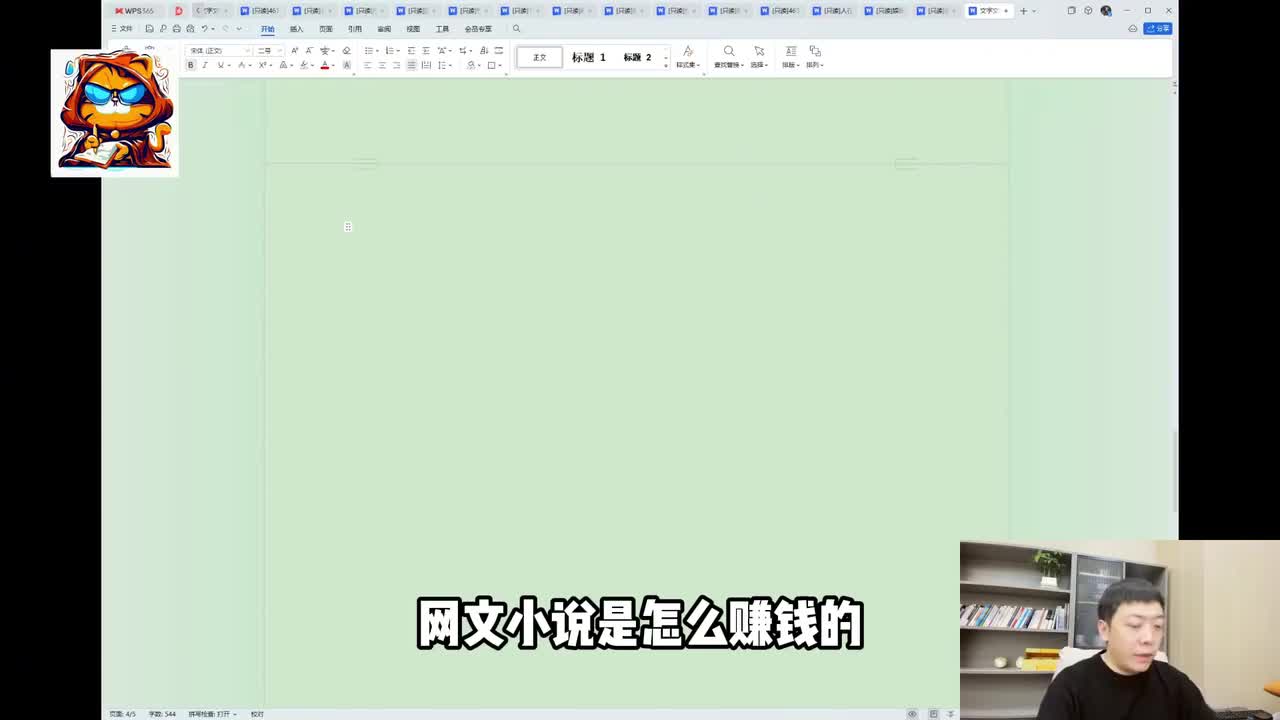Click the 页面: 4/5 page indicator

123,714
